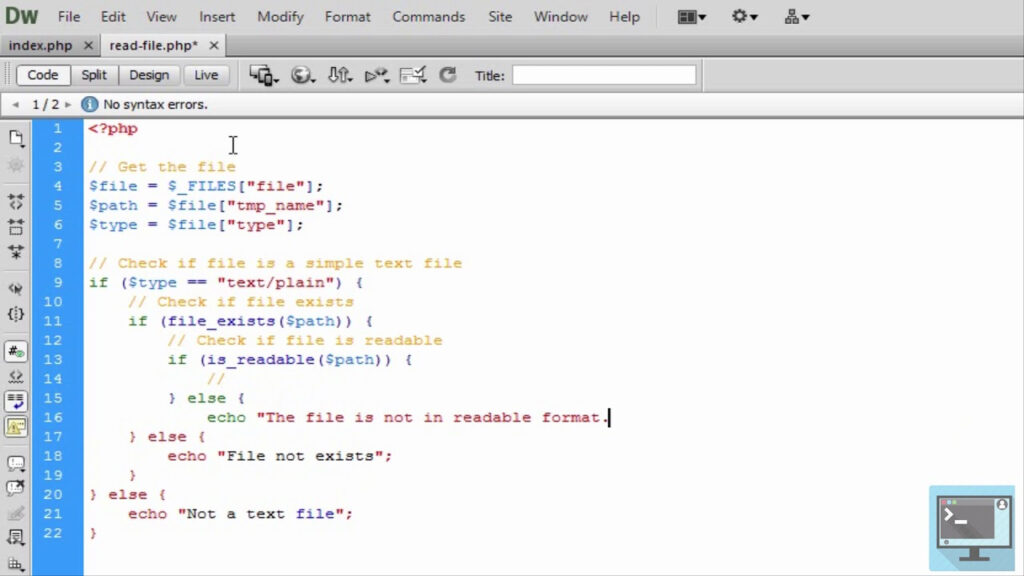Open the Site menu
This screenshot has width=1024, height=576.
pos(500,17)
